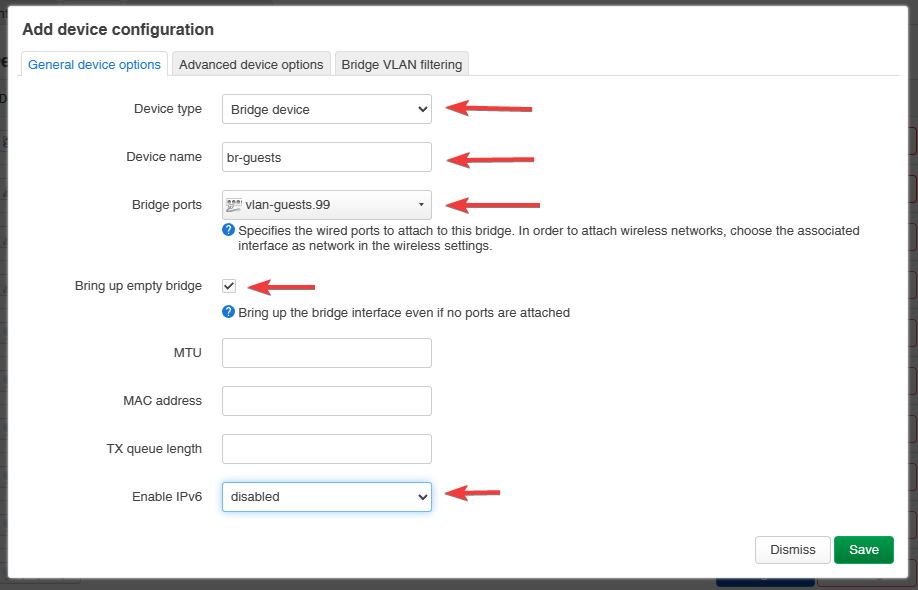Toggle Bring up empty bridge checkbox

[x=229, y=286]
